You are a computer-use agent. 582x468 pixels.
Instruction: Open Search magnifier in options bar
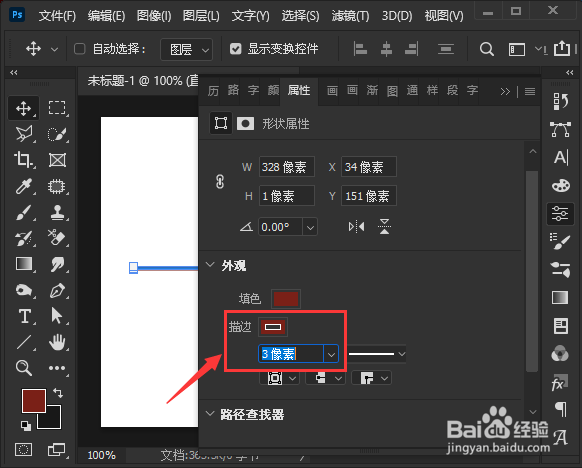tap(486, 49)
